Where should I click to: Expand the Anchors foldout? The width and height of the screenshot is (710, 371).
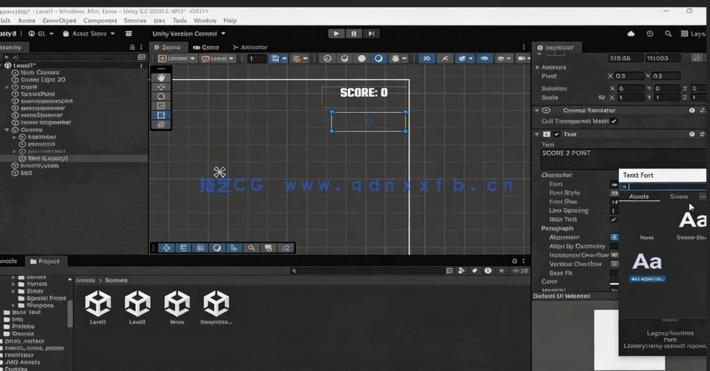click(537, 67)
